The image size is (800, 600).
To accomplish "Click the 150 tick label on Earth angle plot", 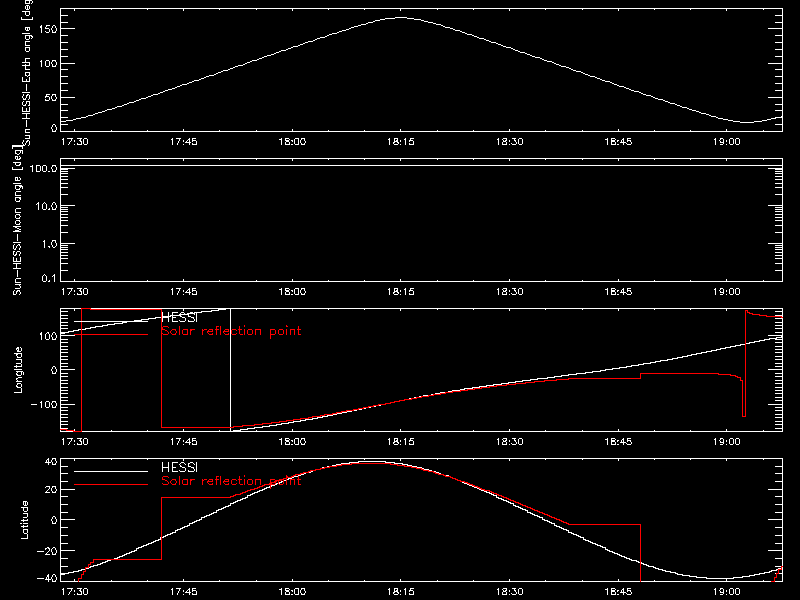I will 48,29.
